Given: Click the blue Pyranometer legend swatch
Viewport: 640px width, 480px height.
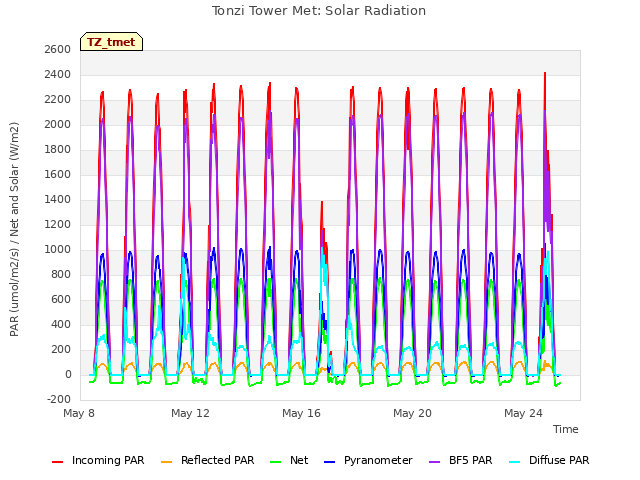Looking at the screenshot, I should pyautogui.click(x=329, y=462).
